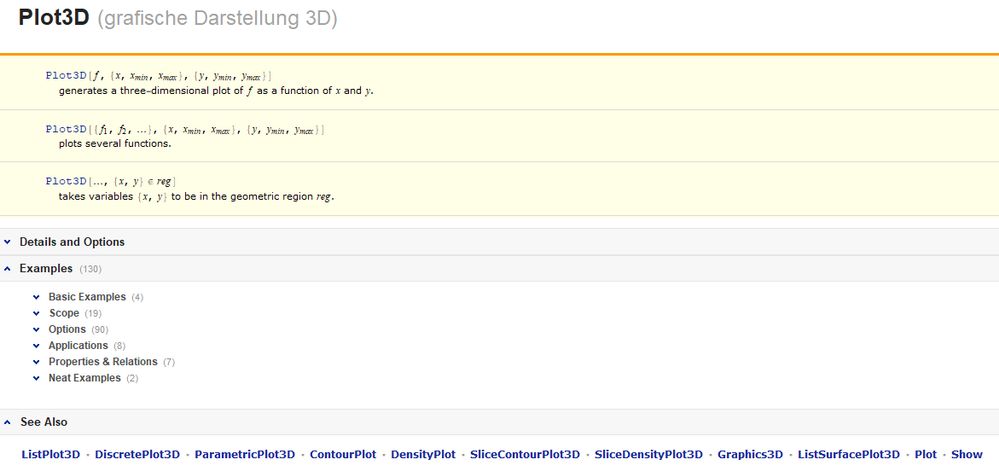Open the SliceDensityPlot3D link

tap(649, 454)
